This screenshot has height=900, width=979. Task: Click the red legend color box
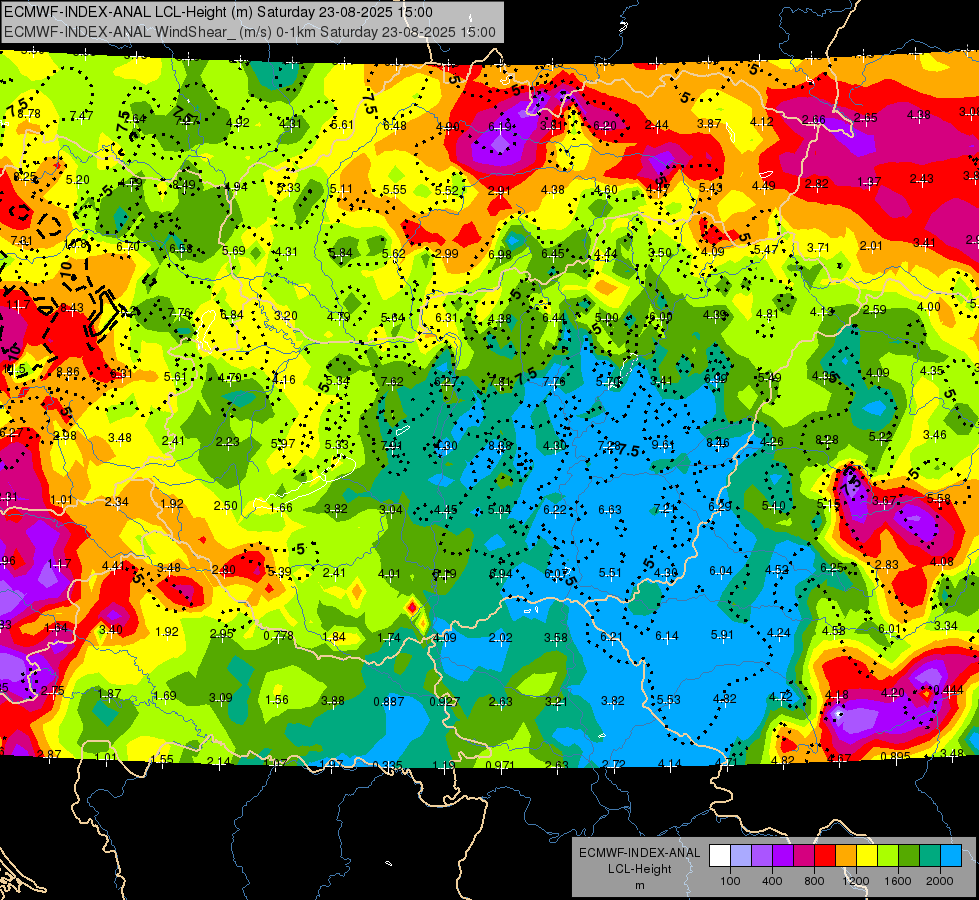pyautogui.click(x=825, y=856)
